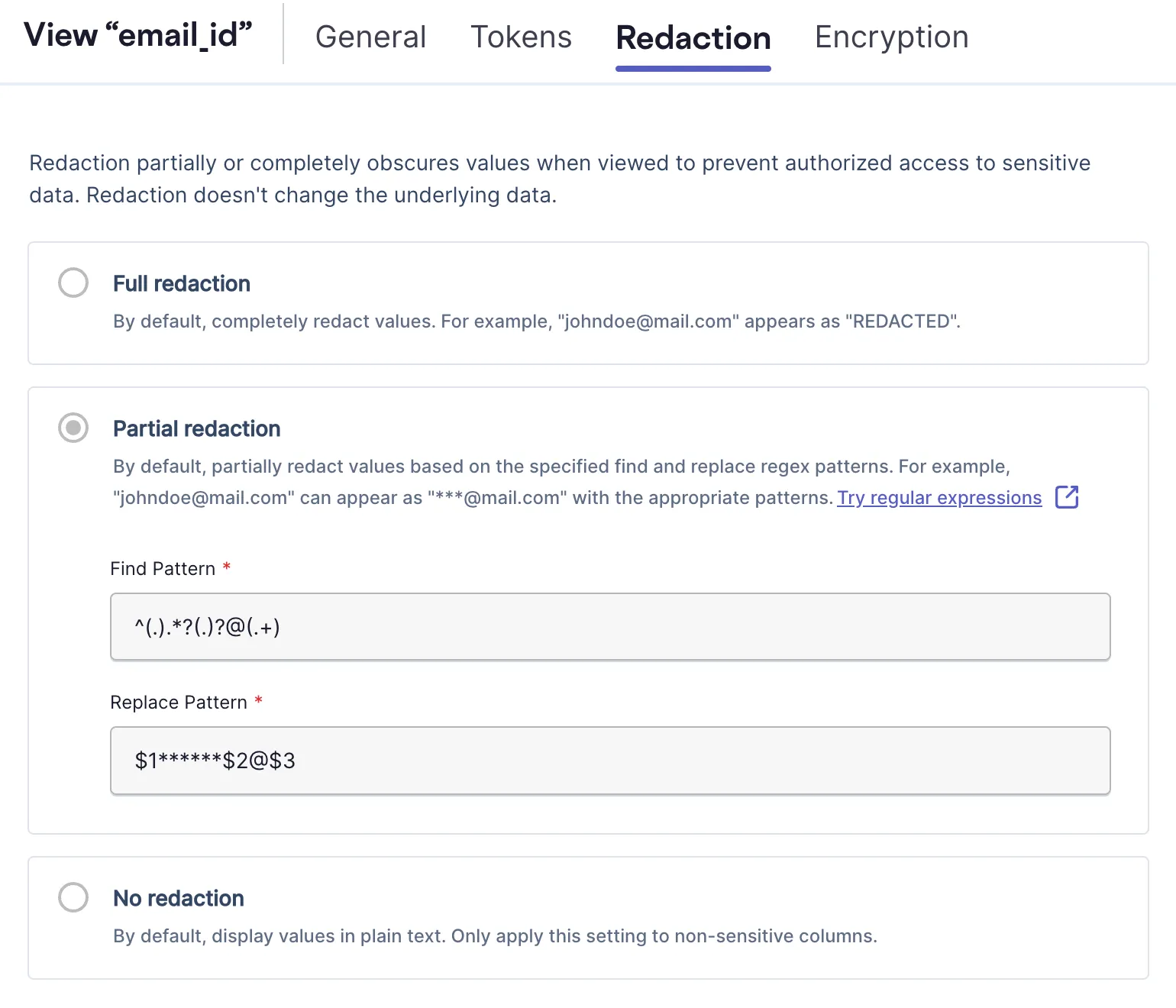Viewport: 1176px width, 1008px height.
Task: Click the redaction intro paragraph at top
Action: pos(559,179)
